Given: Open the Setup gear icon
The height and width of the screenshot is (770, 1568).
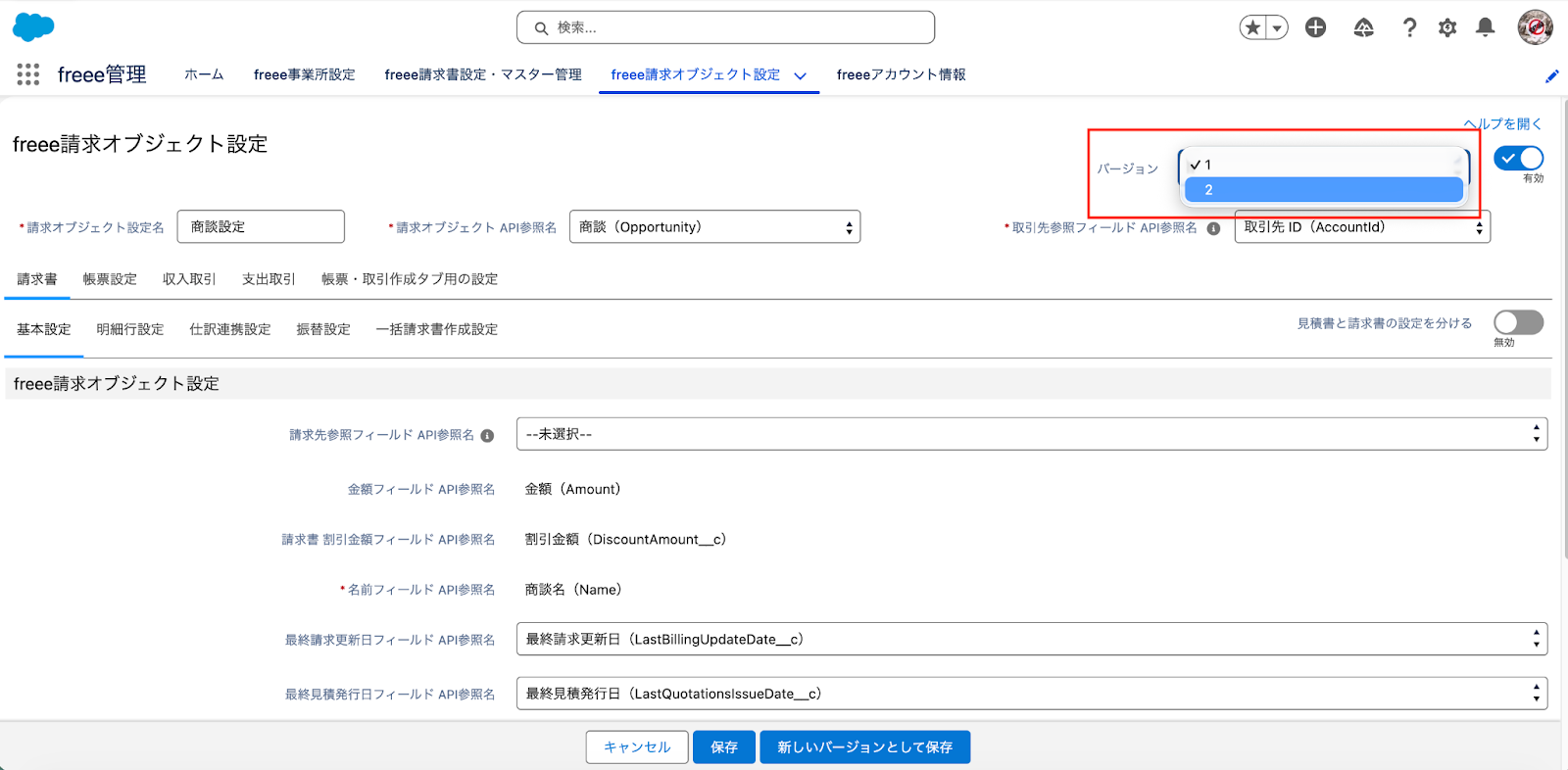Looking at the screenshot, I should pos(1447,27).
